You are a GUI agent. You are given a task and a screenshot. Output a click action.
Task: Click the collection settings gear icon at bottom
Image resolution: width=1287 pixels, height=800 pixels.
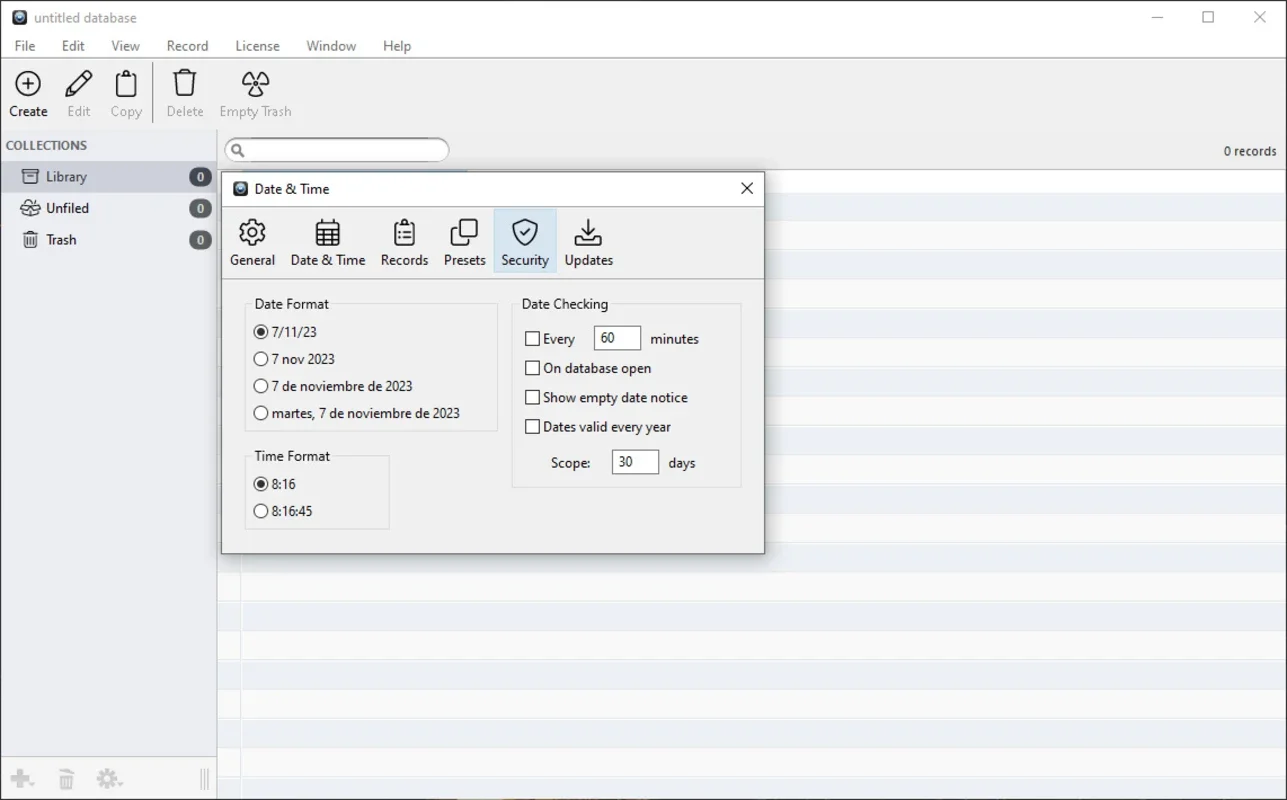coord(109,779)
